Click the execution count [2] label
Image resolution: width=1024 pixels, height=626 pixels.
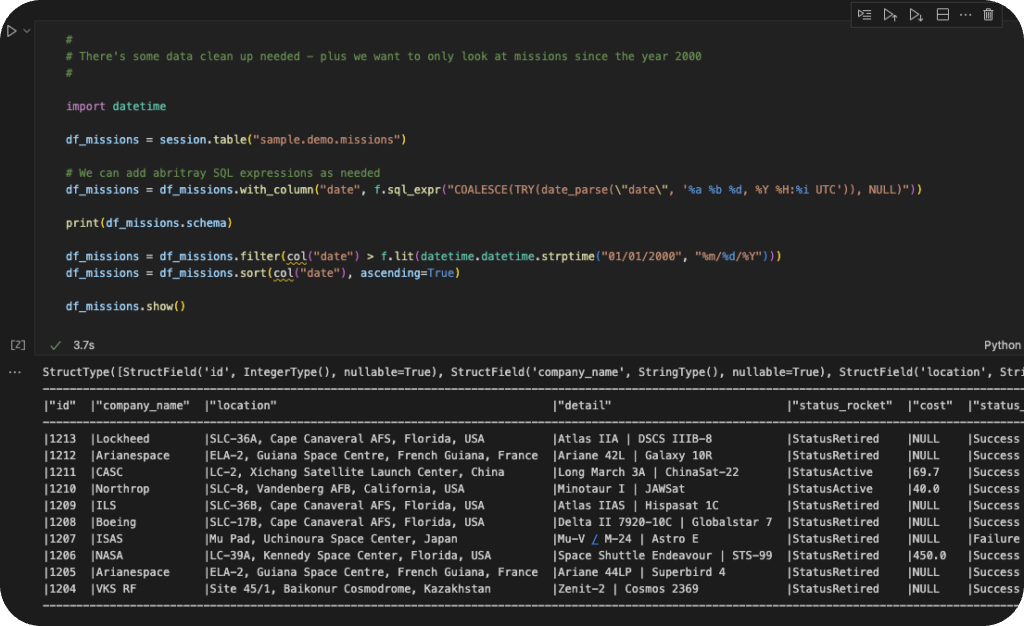tap(17, 345)
